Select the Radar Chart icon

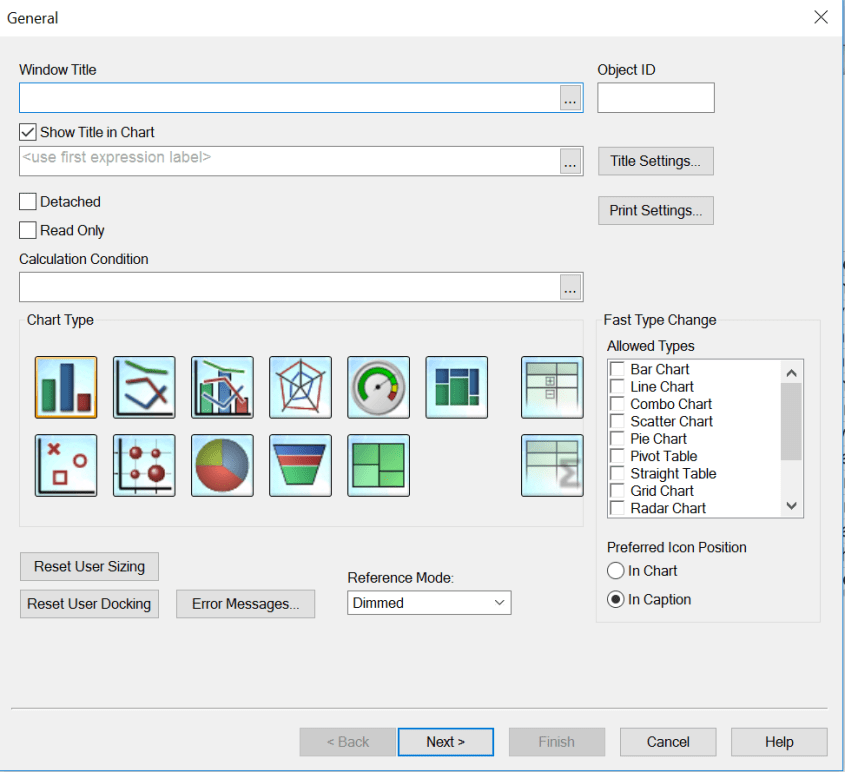300,387
